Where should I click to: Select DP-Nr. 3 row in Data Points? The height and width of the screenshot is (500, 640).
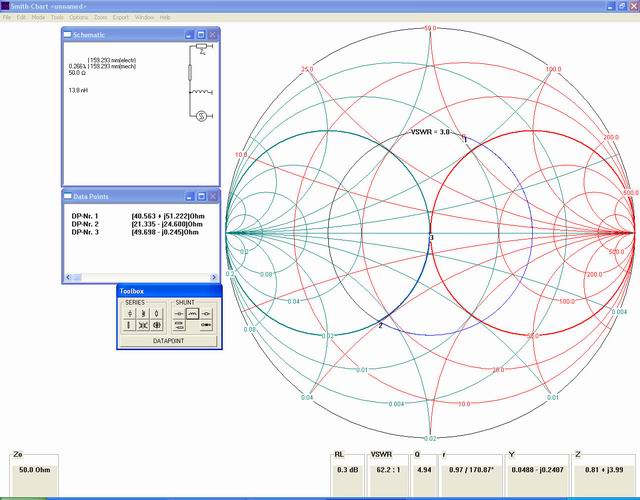tap(135, 232)
